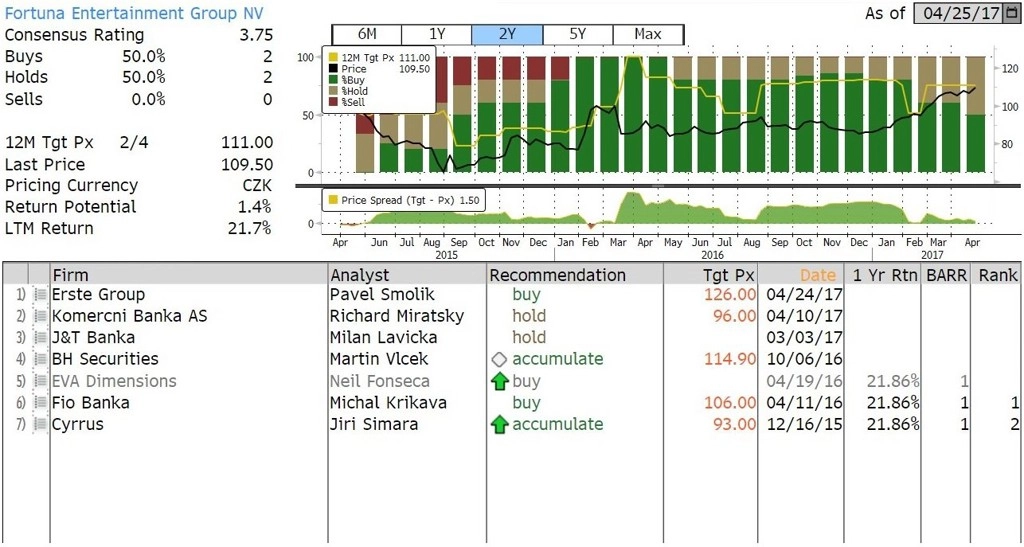This screenshot has width=1024, height=547.
Task: Click the row icon next to Cyrrus
Action: click(x=40, y=424)
